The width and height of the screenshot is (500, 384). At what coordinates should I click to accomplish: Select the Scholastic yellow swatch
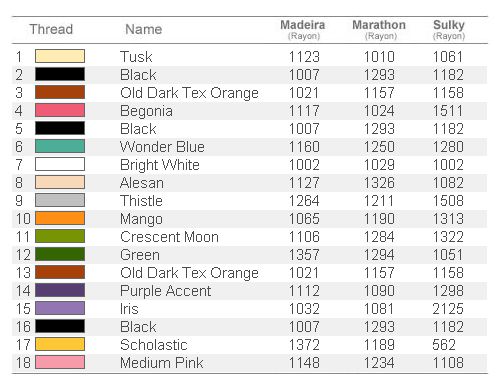tap(60, 344)
